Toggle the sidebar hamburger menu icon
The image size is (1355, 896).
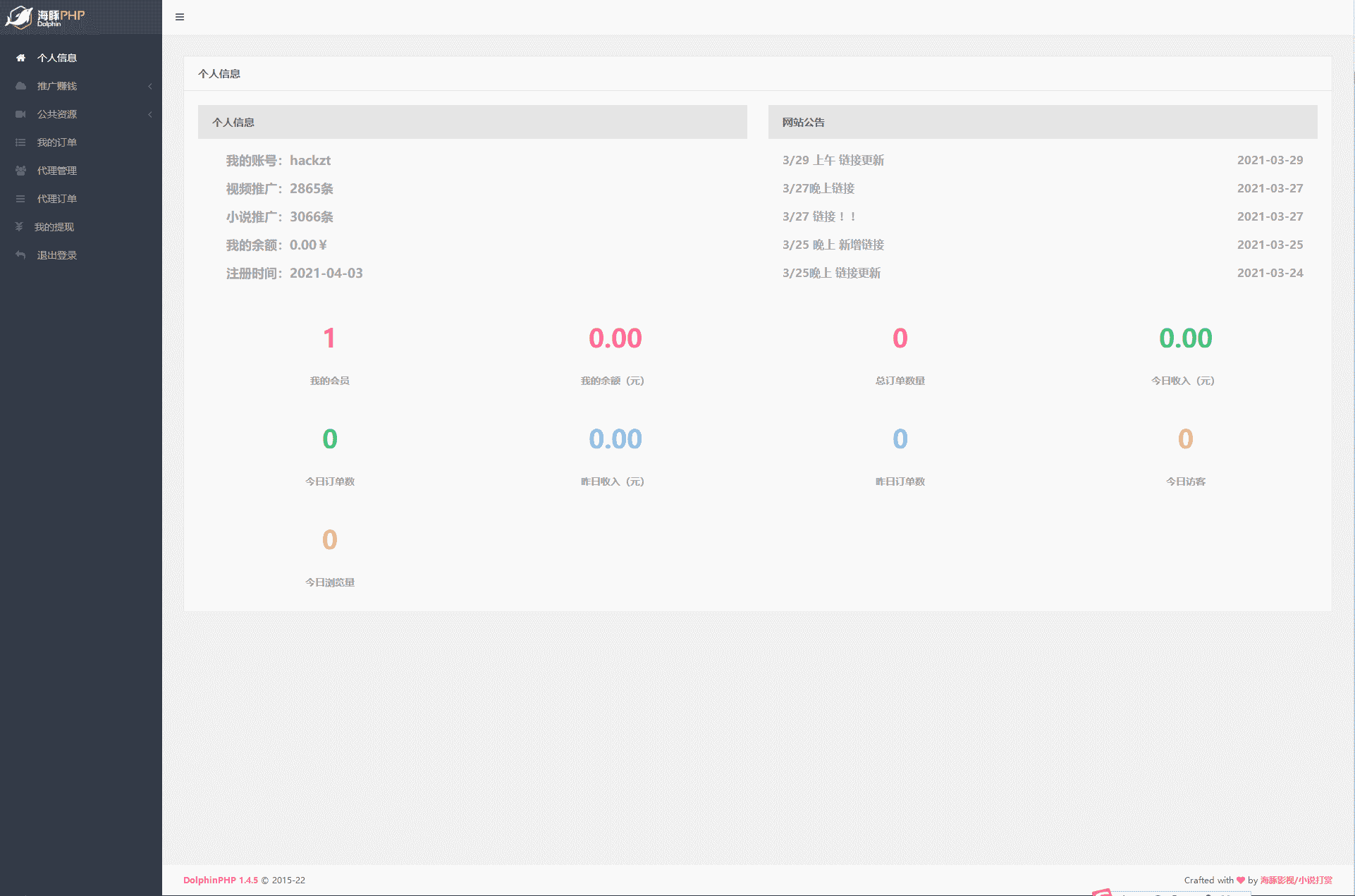180,17
